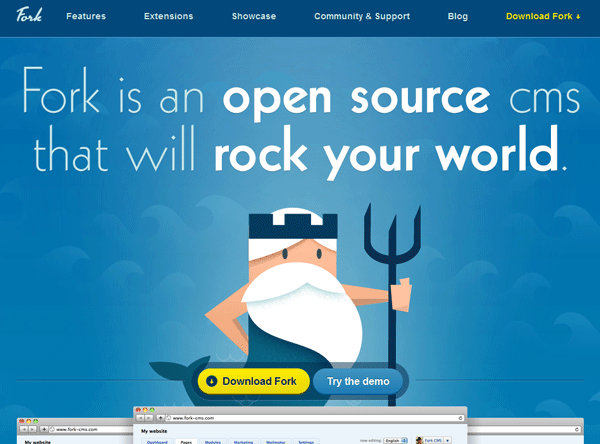Screen dimensions: 600x444
Task: Click the yellow Download Fork link in header
Action: click(x=543, y=17)
